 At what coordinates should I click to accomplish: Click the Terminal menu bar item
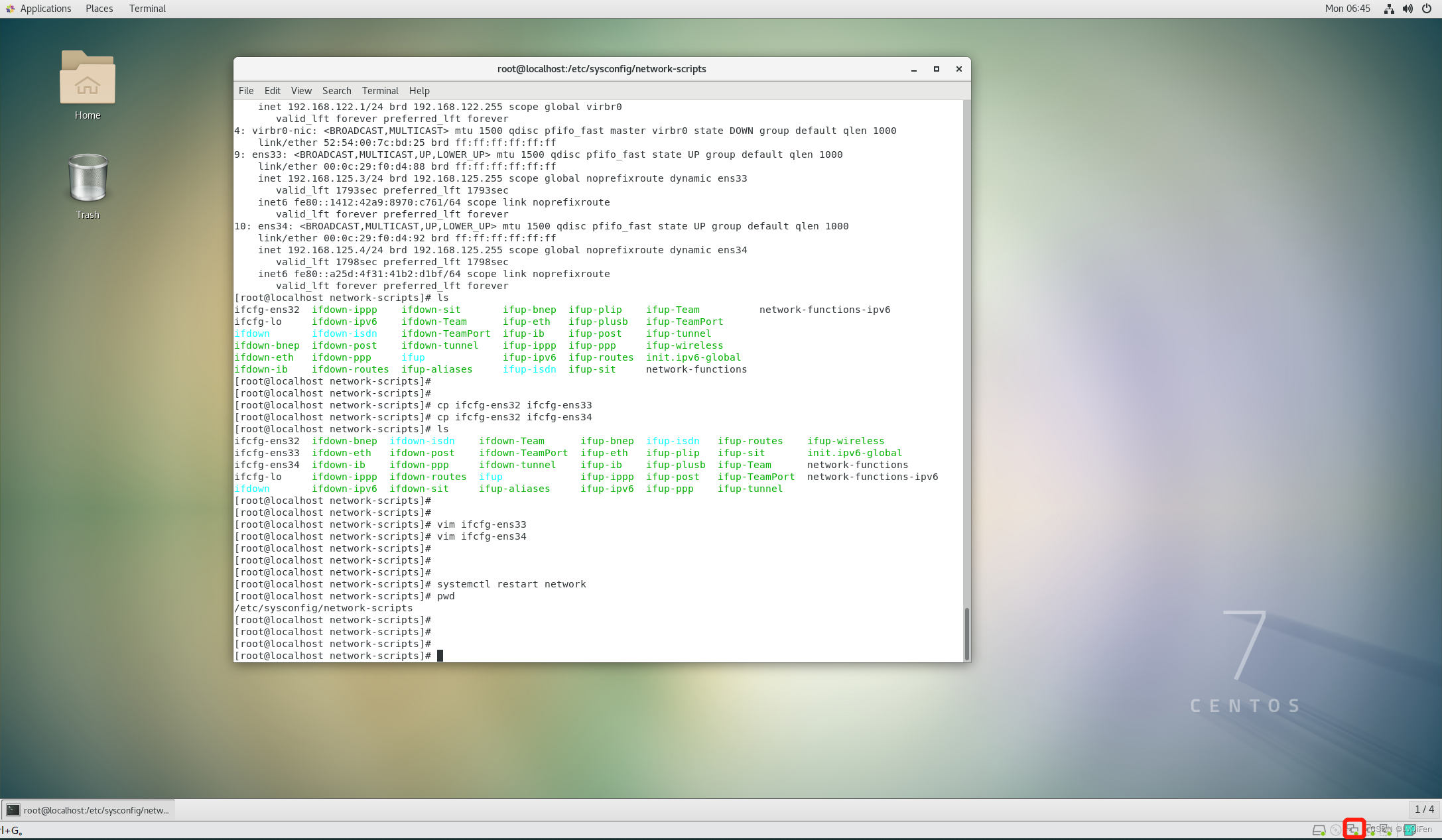(x=381, y=90)
